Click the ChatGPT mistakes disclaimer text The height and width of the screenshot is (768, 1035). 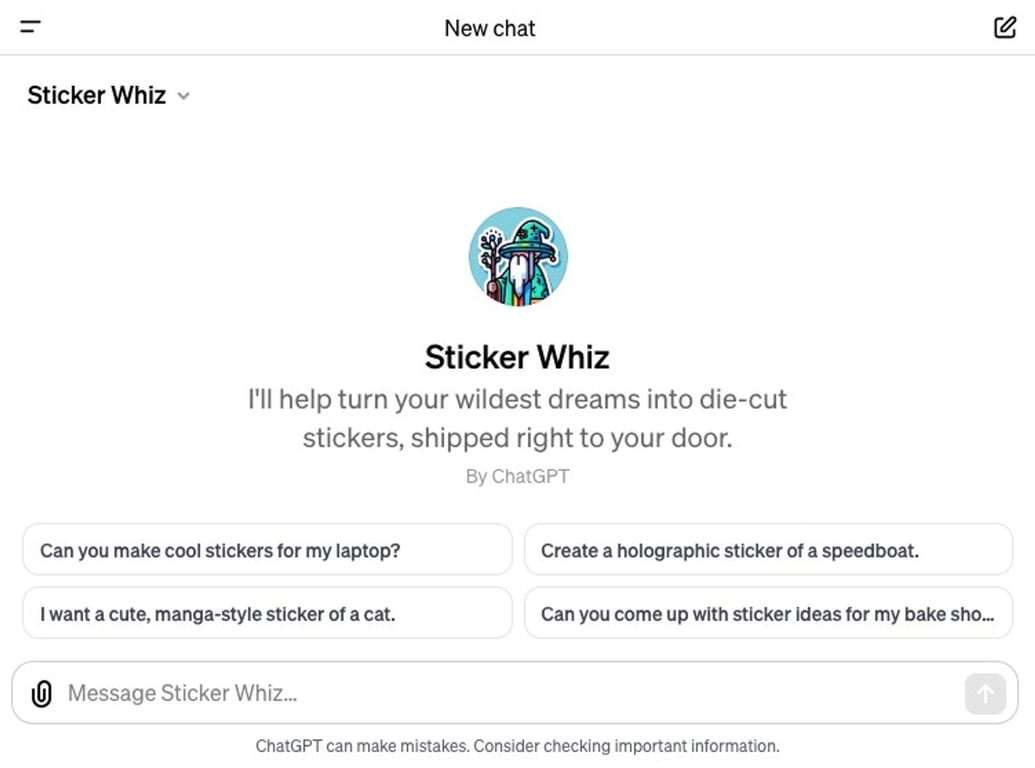tap(517, 745)
